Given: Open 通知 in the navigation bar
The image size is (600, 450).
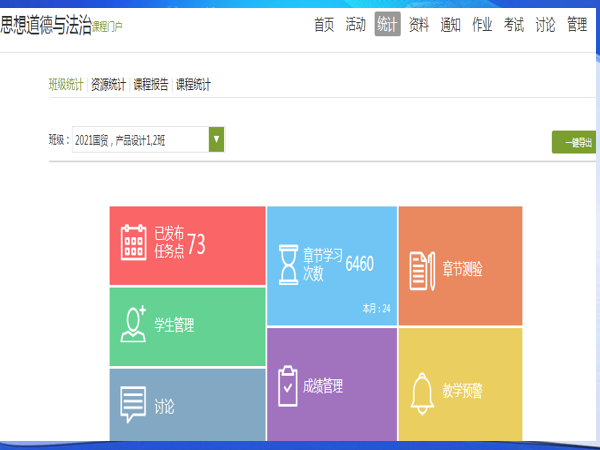Looking at the screenshot, I should tap(450, 25).
